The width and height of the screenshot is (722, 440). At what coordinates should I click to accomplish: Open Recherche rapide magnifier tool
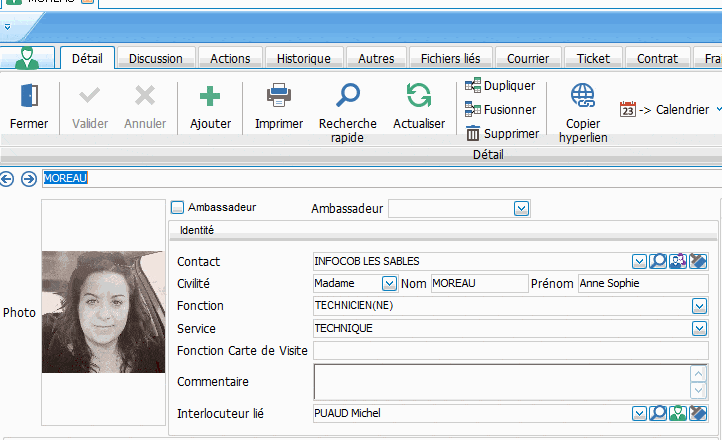tap(347, 96)
